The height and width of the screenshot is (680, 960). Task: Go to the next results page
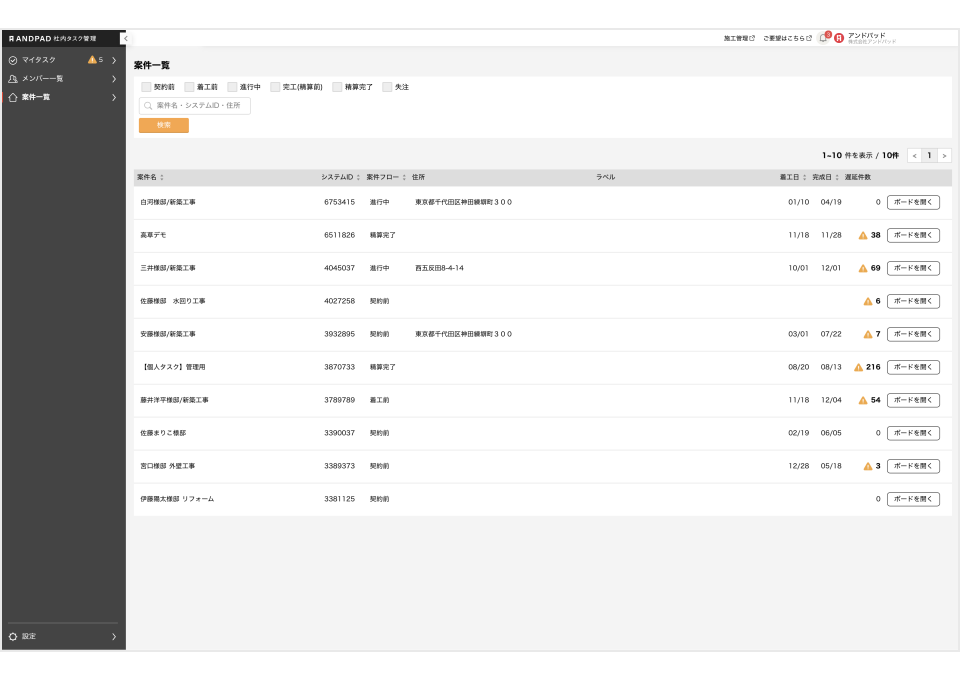pos(944,155)
